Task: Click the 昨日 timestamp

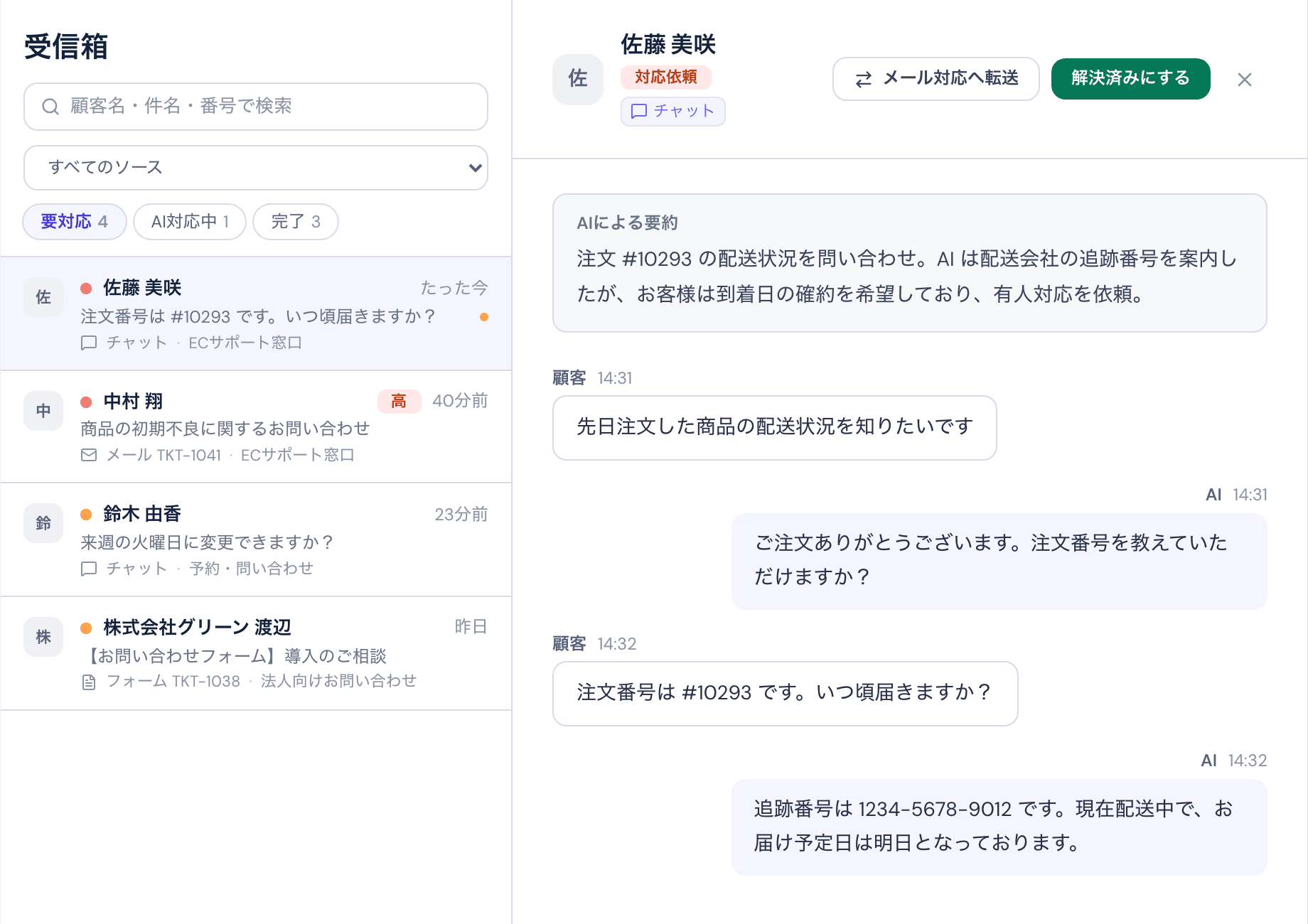Action: click(x=471, y=627)
